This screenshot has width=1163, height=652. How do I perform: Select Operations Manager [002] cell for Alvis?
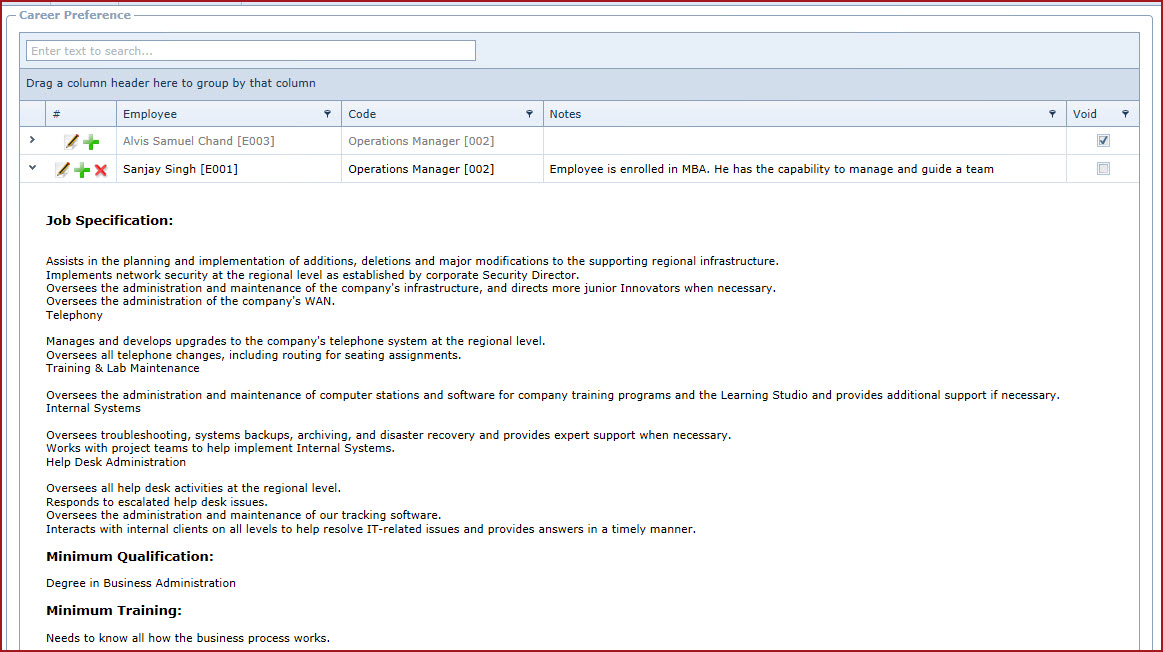coord(421,141)
